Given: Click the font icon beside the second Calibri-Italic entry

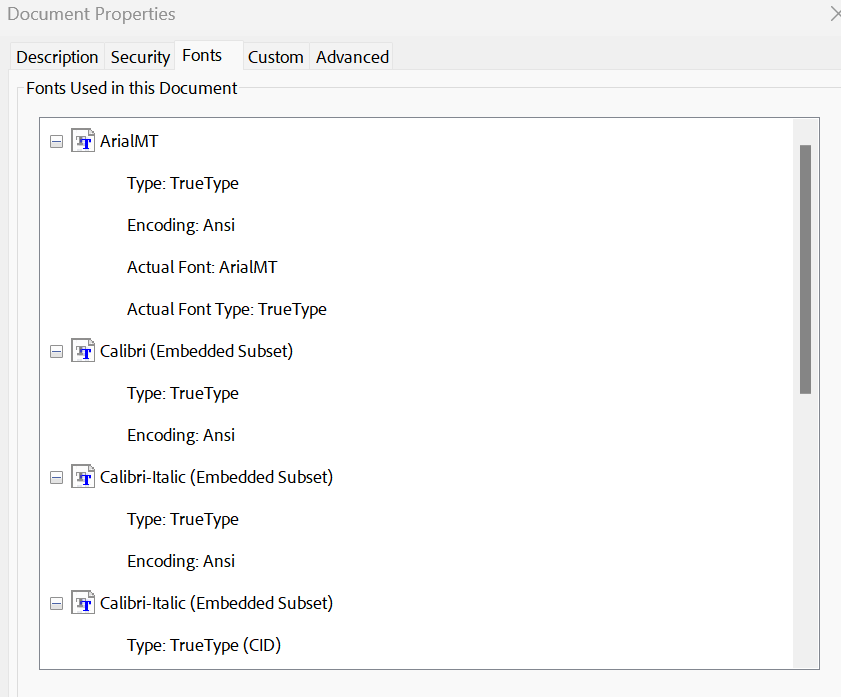Looking at the screenshot, I should [x=82, y=603].
